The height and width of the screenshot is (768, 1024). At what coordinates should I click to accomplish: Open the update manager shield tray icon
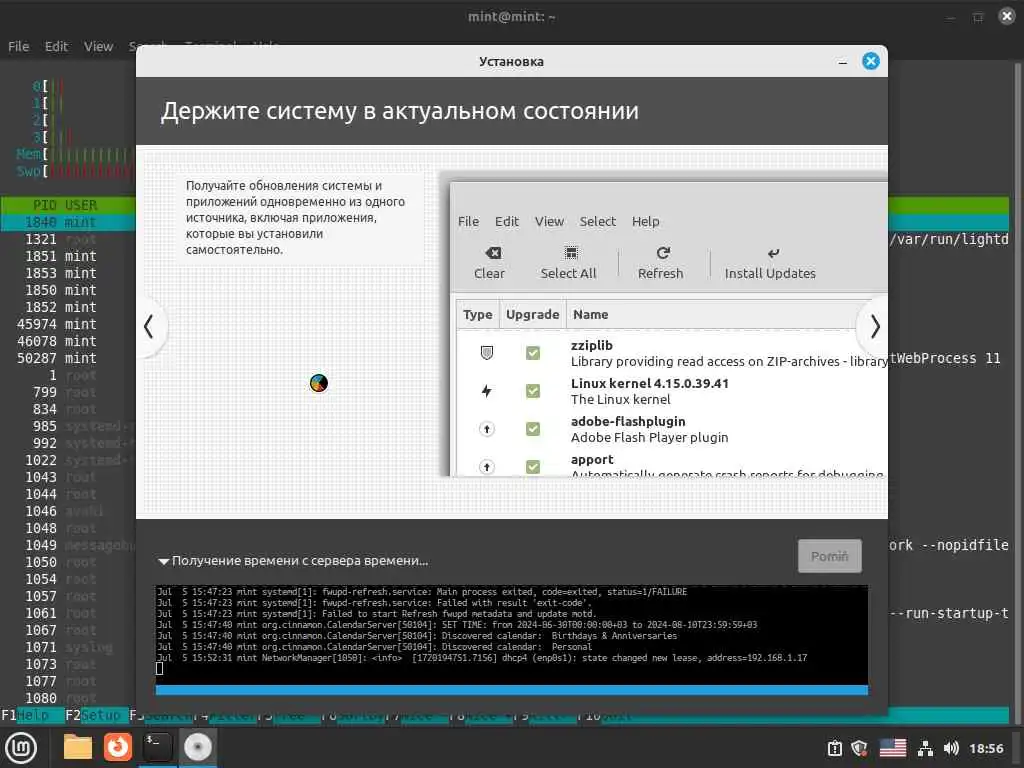(x=859, y=748)
